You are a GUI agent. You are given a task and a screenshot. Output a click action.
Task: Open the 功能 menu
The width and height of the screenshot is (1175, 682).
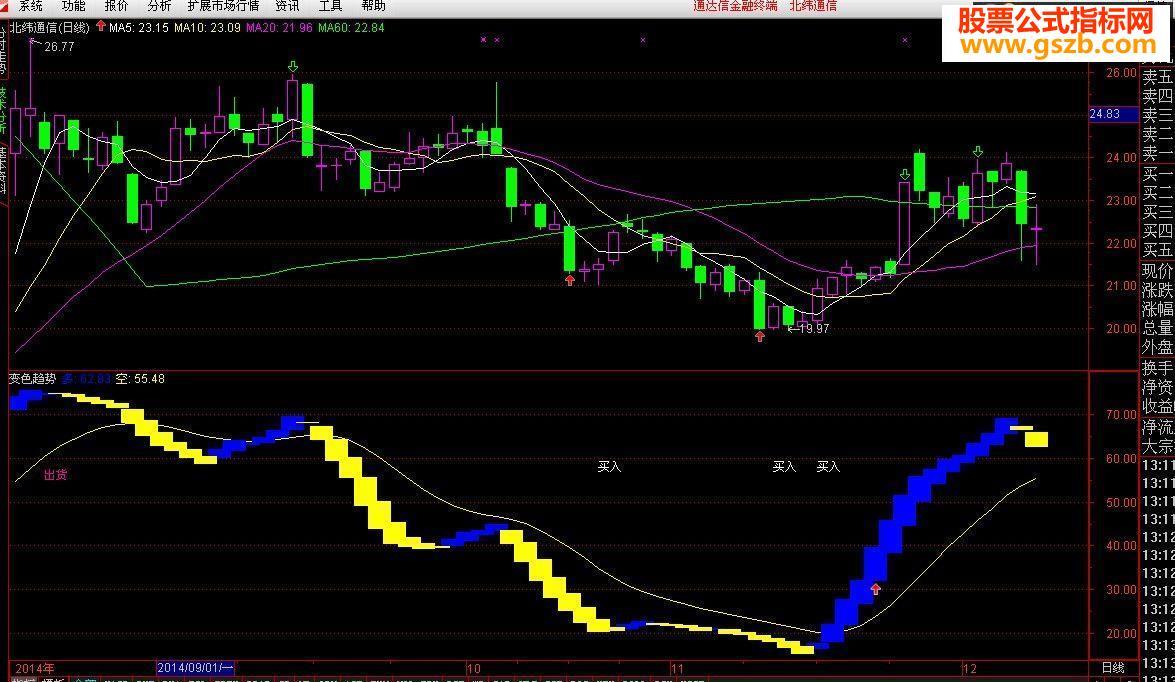point(73,6)
